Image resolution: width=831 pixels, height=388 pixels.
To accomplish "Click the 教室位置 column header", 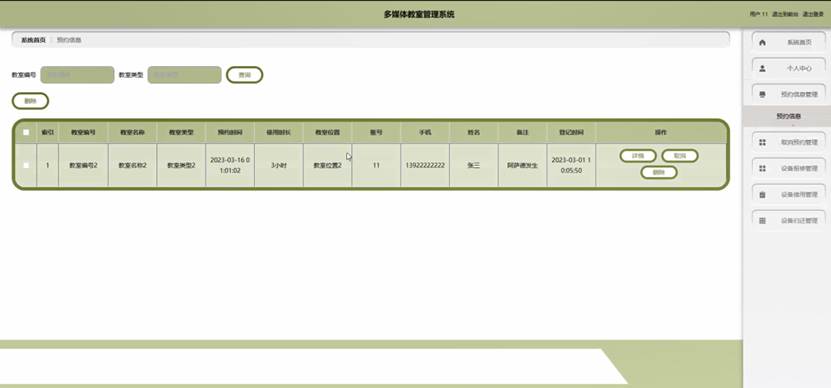I will pyautogui.click(x=327, y=133).
